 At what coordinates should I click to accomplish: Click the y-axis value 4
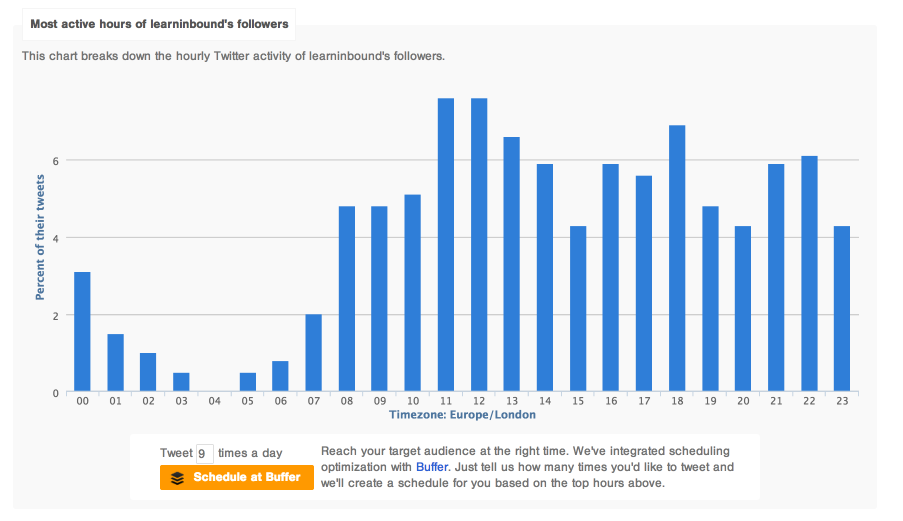(56, 238)
